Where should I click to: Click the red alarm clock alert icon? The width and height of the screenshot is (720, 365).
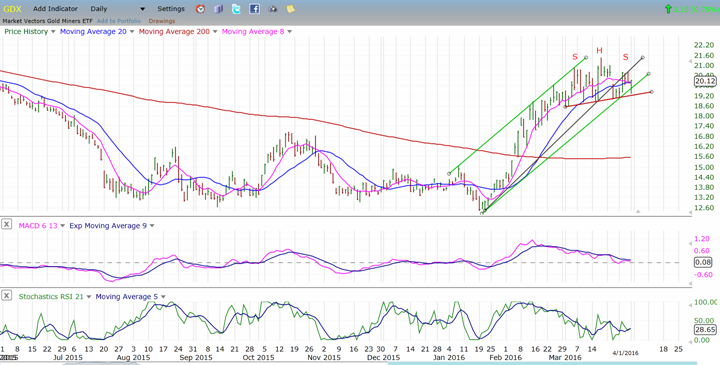pos(200,9)
